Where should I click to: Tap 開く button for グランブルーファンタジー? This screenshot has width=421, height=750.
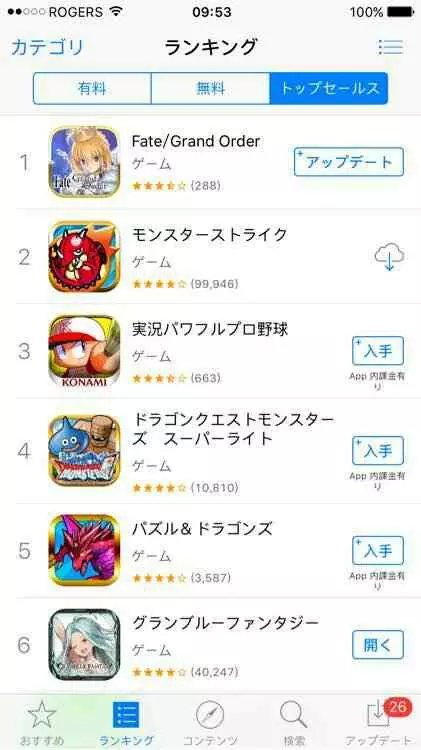378,645
